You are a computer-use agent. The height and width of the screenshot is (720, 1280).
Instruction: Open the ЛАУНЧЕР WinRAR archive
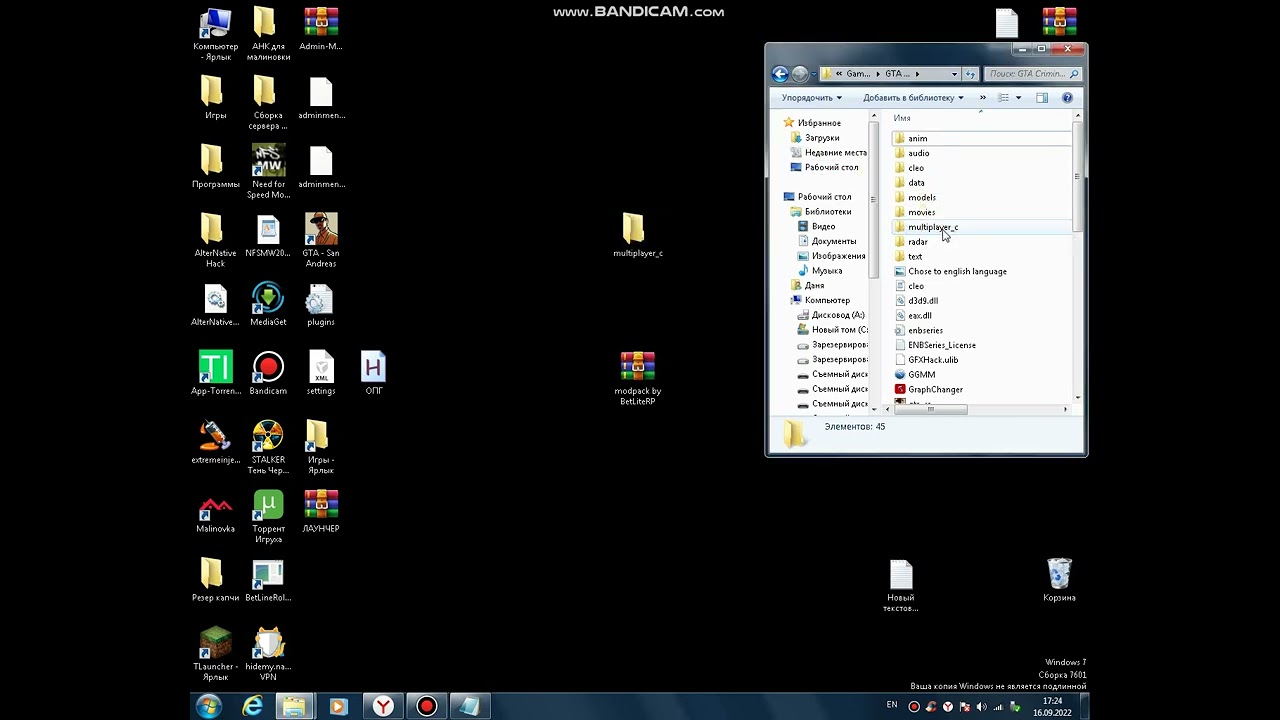coord(321,512)
